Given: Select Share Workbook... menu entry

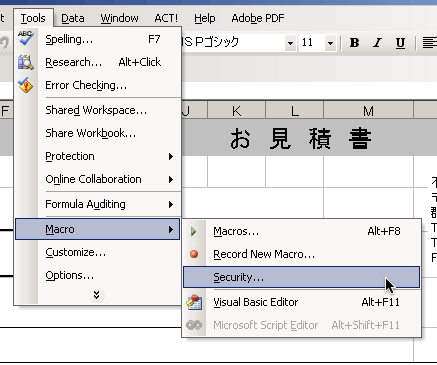Looking at the screenshot, I should (x=97, y=133).
